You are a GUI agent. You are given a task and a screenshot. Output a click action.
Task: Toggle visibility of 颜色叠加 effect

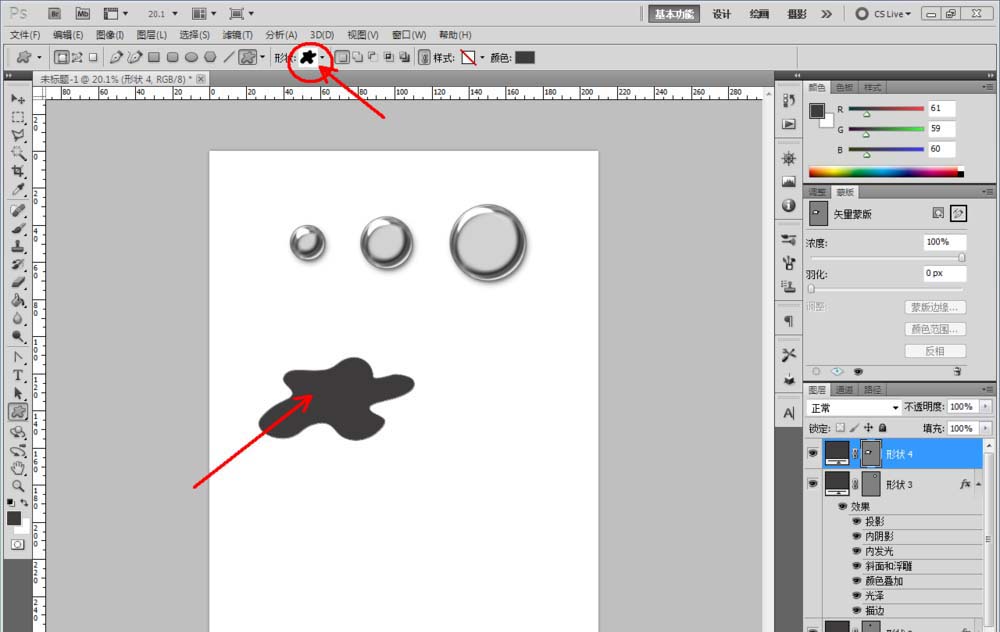[x=857, y=580]
